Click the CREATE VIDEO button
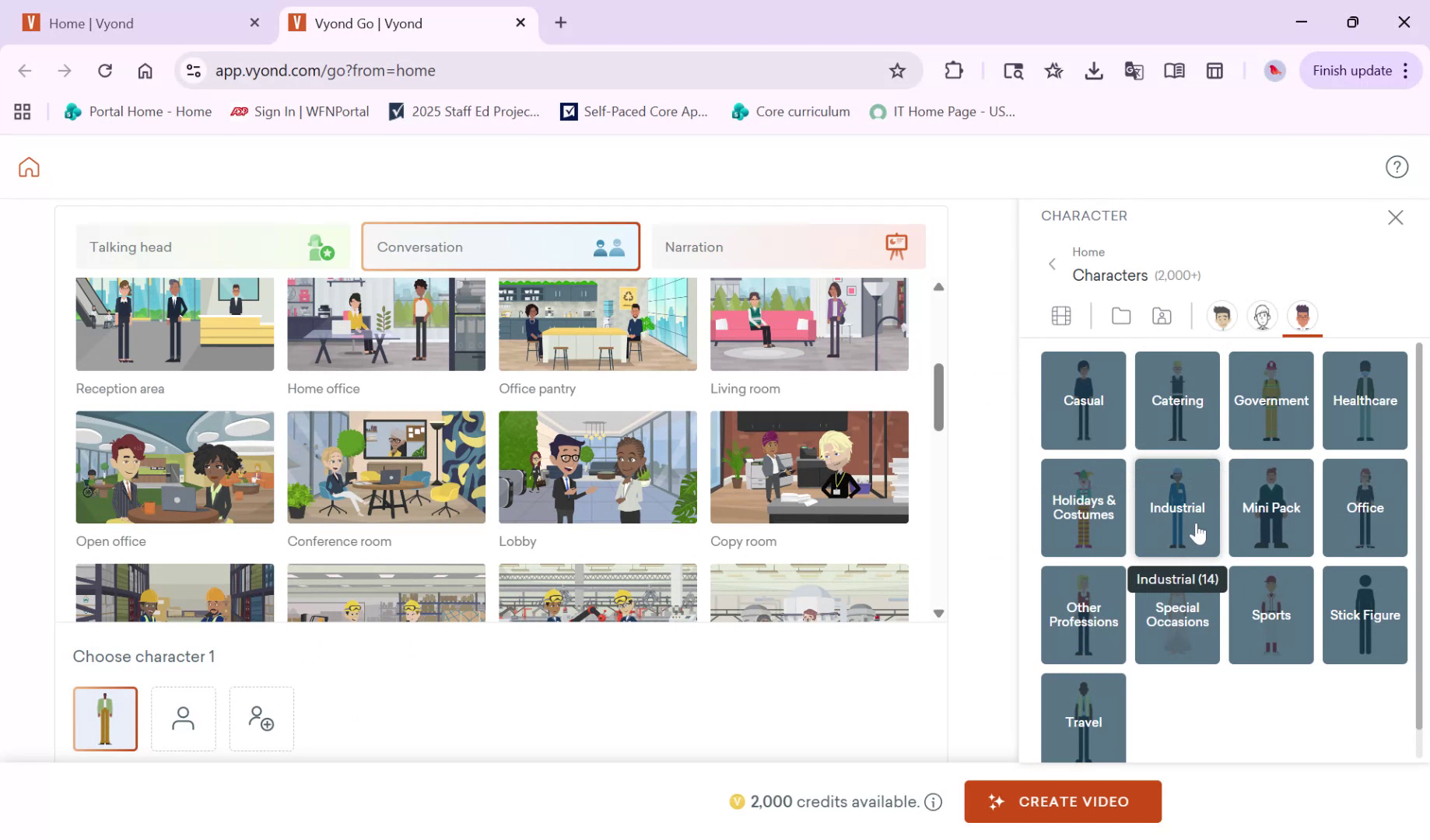This screenshot has height=840, width=1430. pyautogui.click(x=1063, y=801)
